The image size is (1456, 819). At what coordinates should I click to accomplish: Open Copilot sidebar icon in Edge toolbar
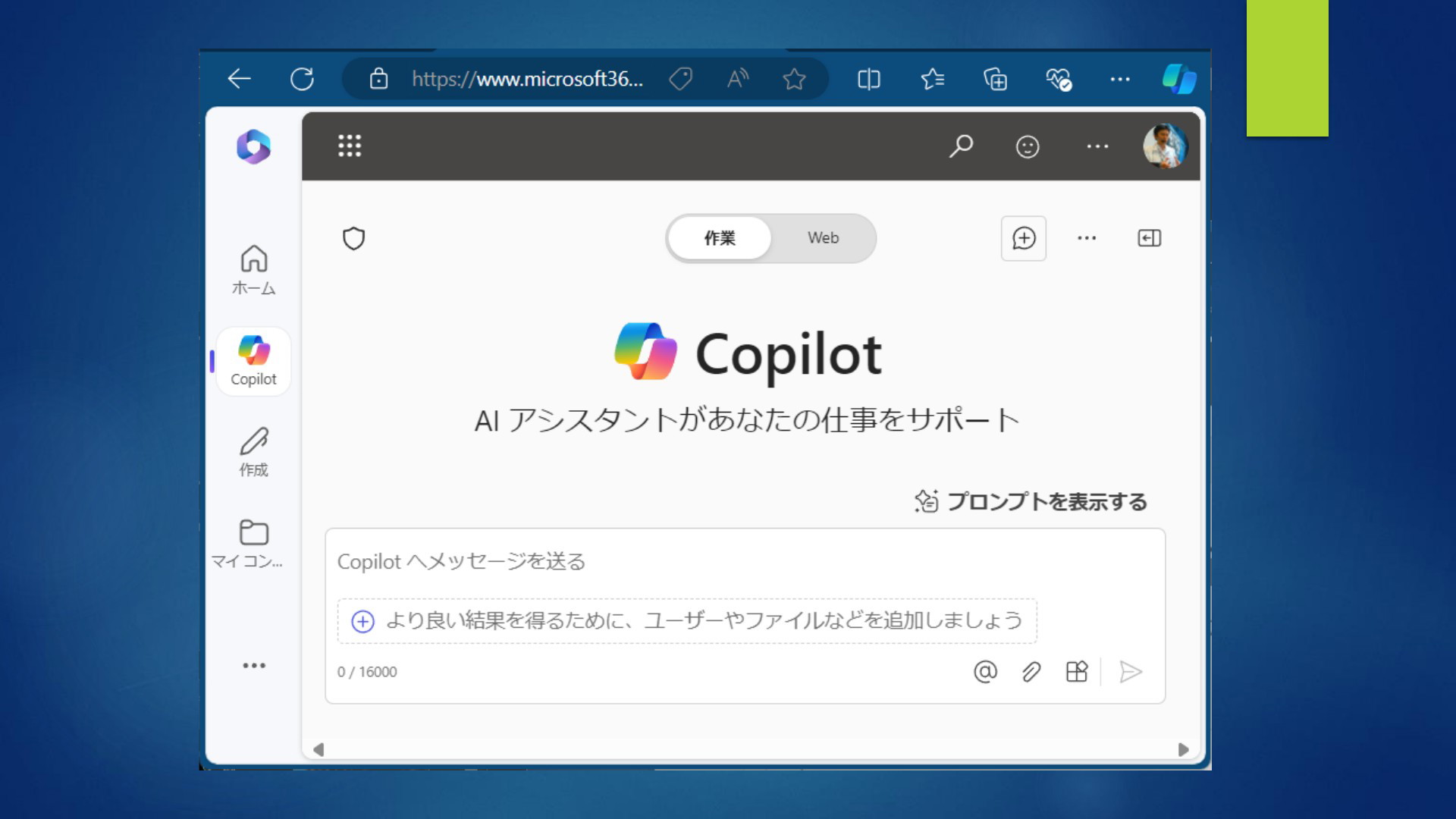pyautogui.click(x=1179, y=79)
